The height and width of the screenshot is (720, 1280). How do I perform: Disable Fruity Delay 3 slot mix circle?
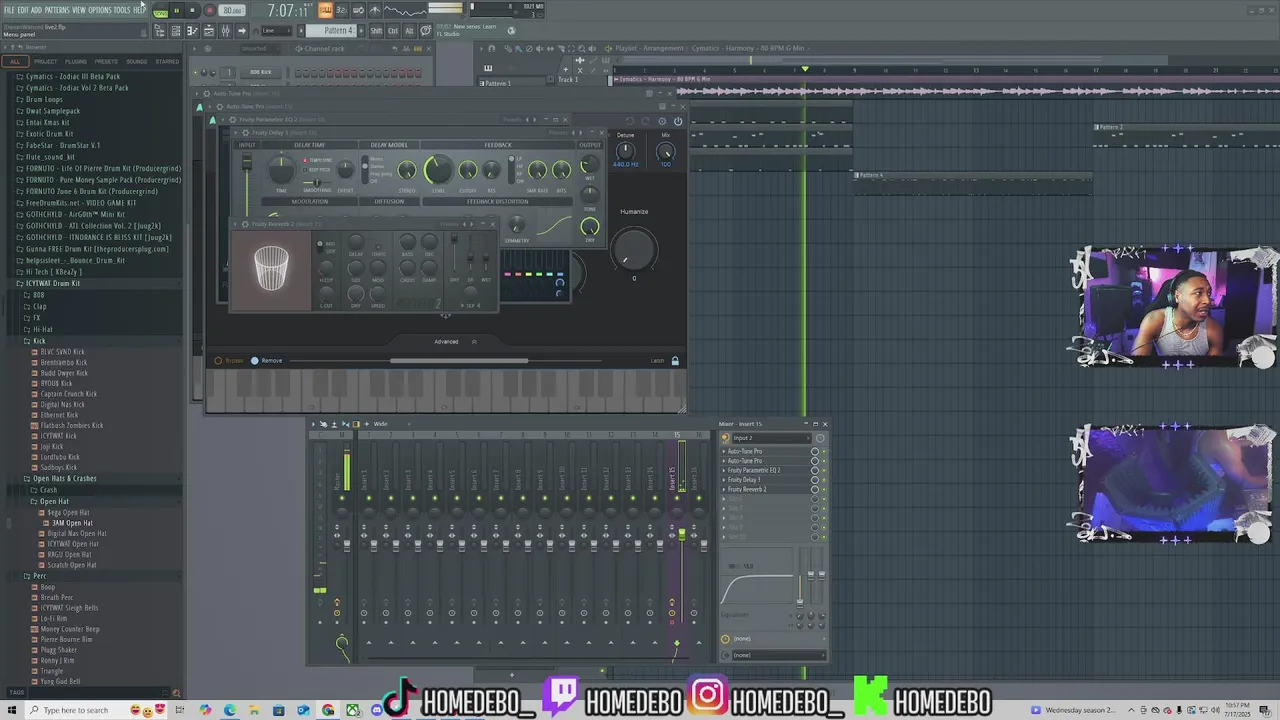click(x=815, y=480)
